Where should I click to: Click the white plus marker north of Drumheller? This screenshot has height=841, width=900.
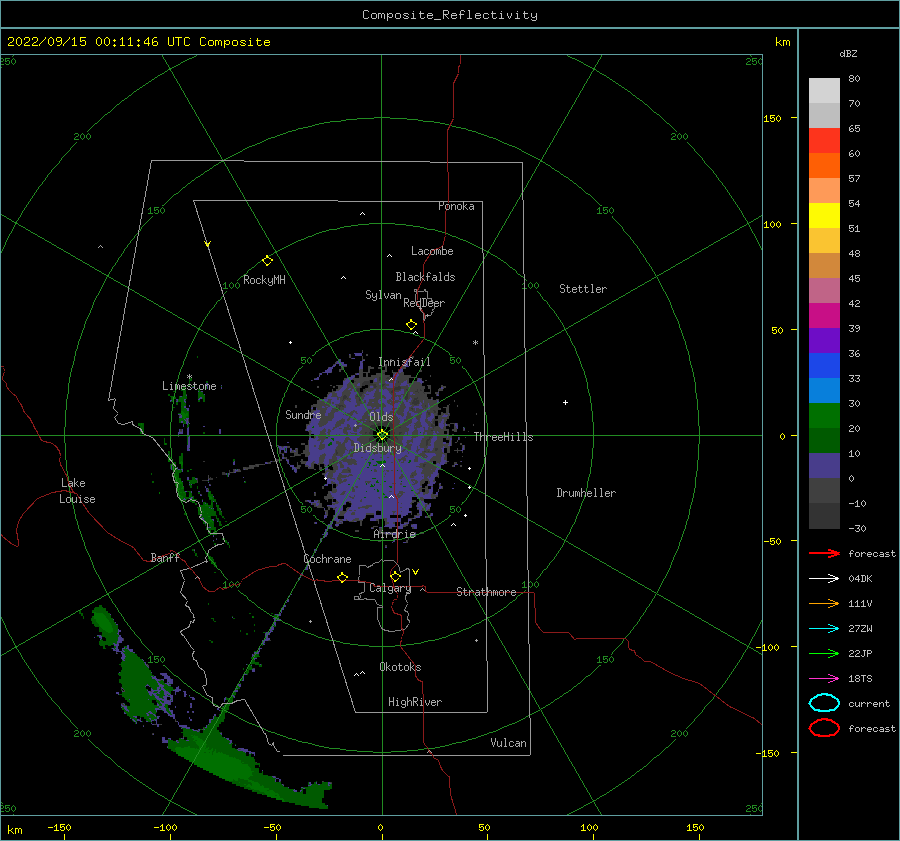pyautogui.click(x=565, y=402)
